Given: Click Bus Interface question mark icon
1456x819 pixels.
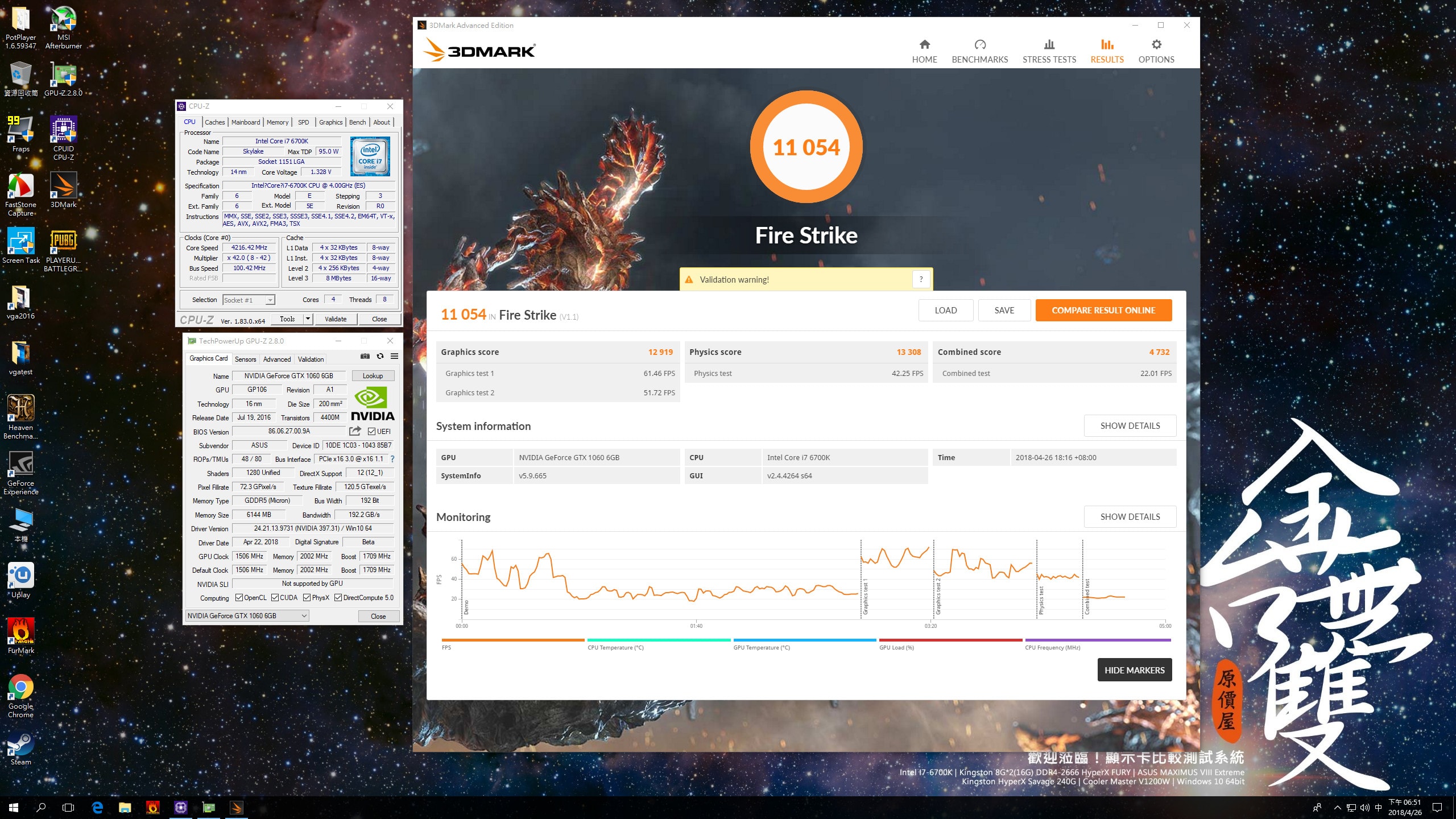Looking at the screenshot, I should [x=392, y=459].
